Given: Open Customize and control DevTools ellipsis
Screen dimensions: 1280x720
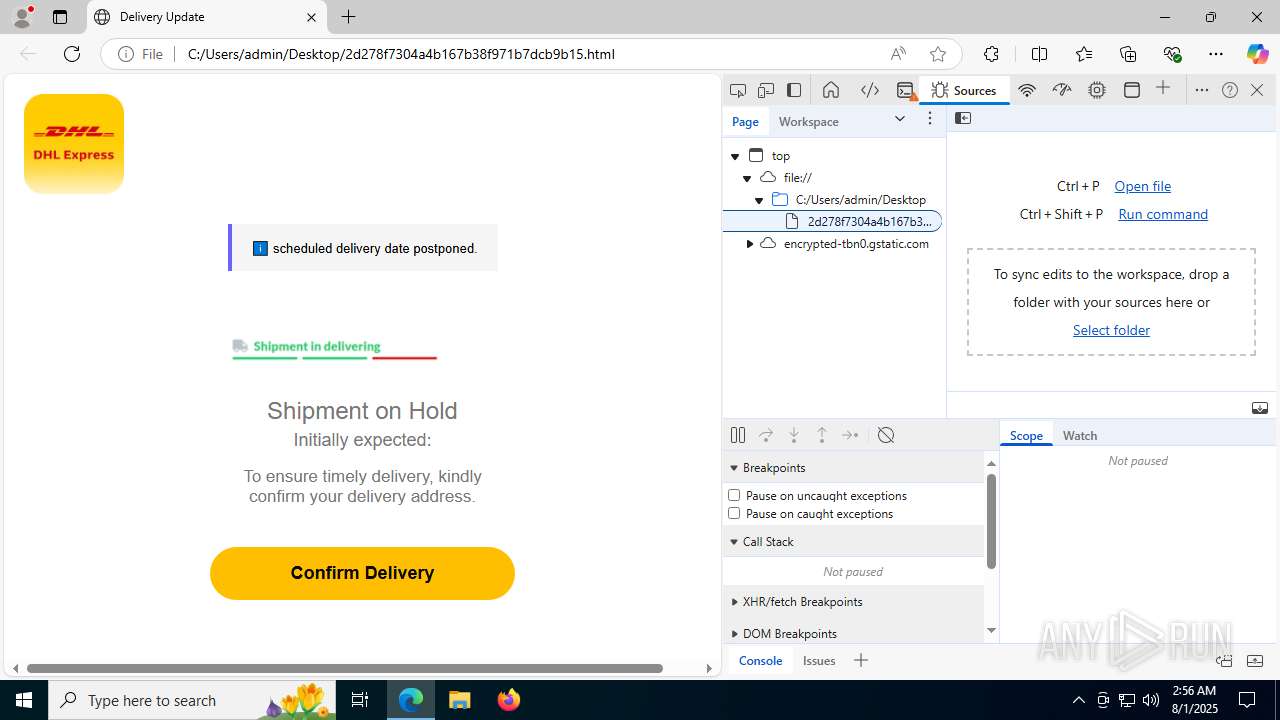Looking at the screenshot, I should 1202,90.
